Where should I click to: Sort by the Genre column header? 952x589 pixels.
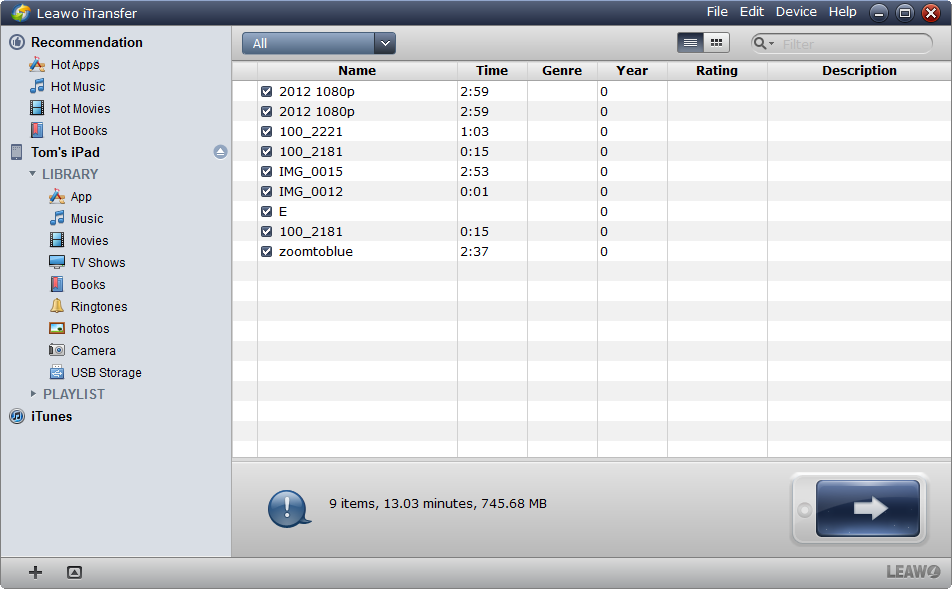pyautogui.click(x=562, y=70)
